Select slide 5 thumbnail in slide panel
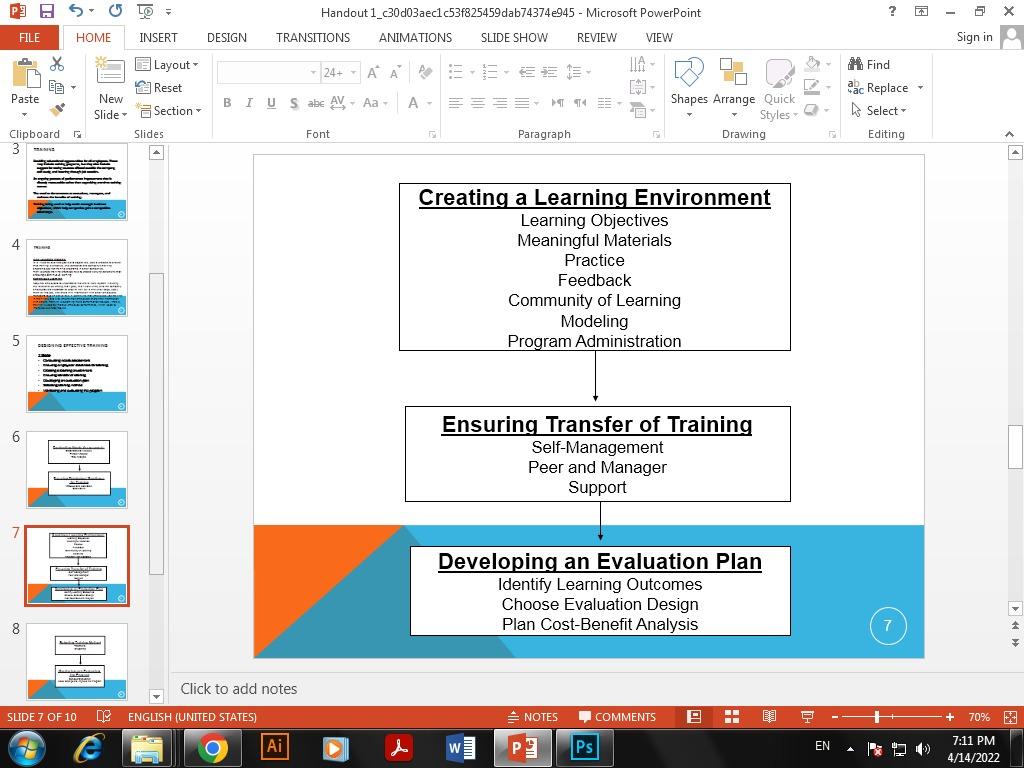 click(x=75, y=372)
